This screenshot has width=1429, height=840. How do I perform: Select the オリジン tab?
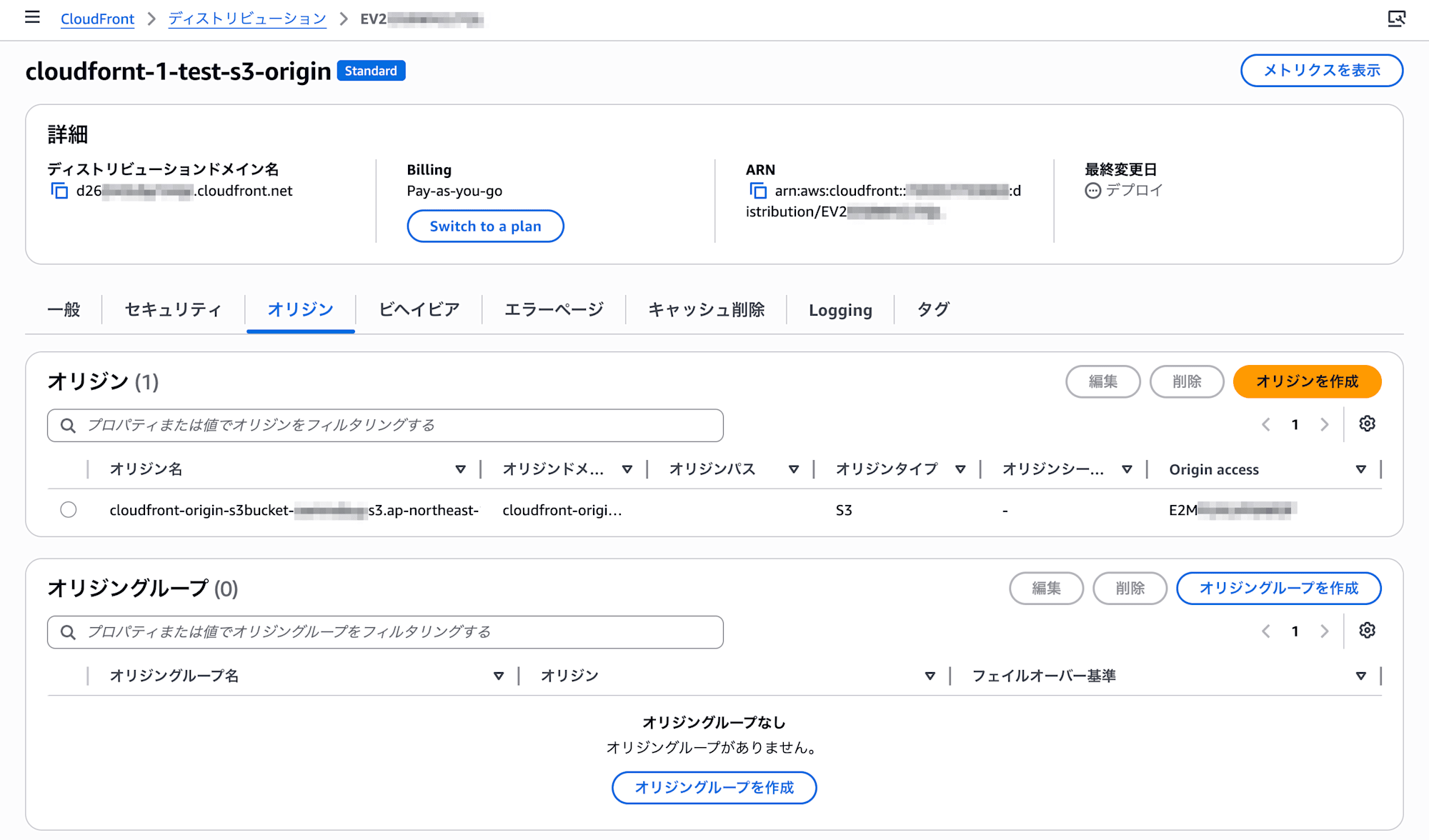click(x=300, y=309)
